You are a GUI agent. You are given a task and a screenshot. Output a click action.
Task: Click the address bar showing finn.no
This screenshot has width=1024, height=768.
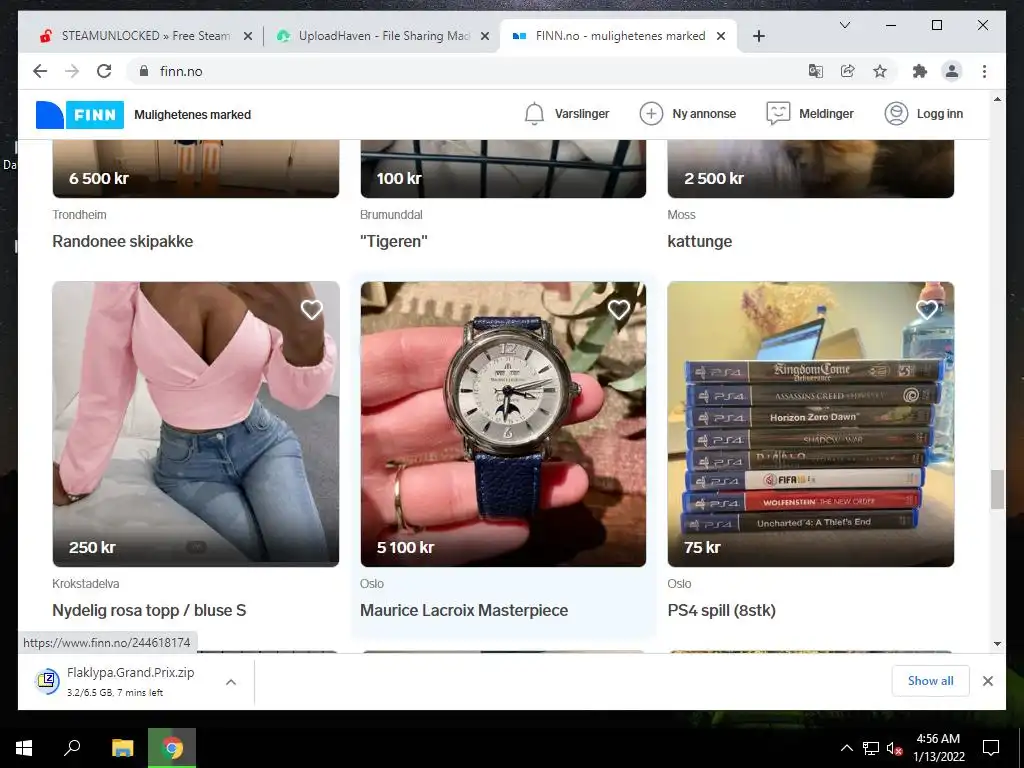[x=470, y=71]
